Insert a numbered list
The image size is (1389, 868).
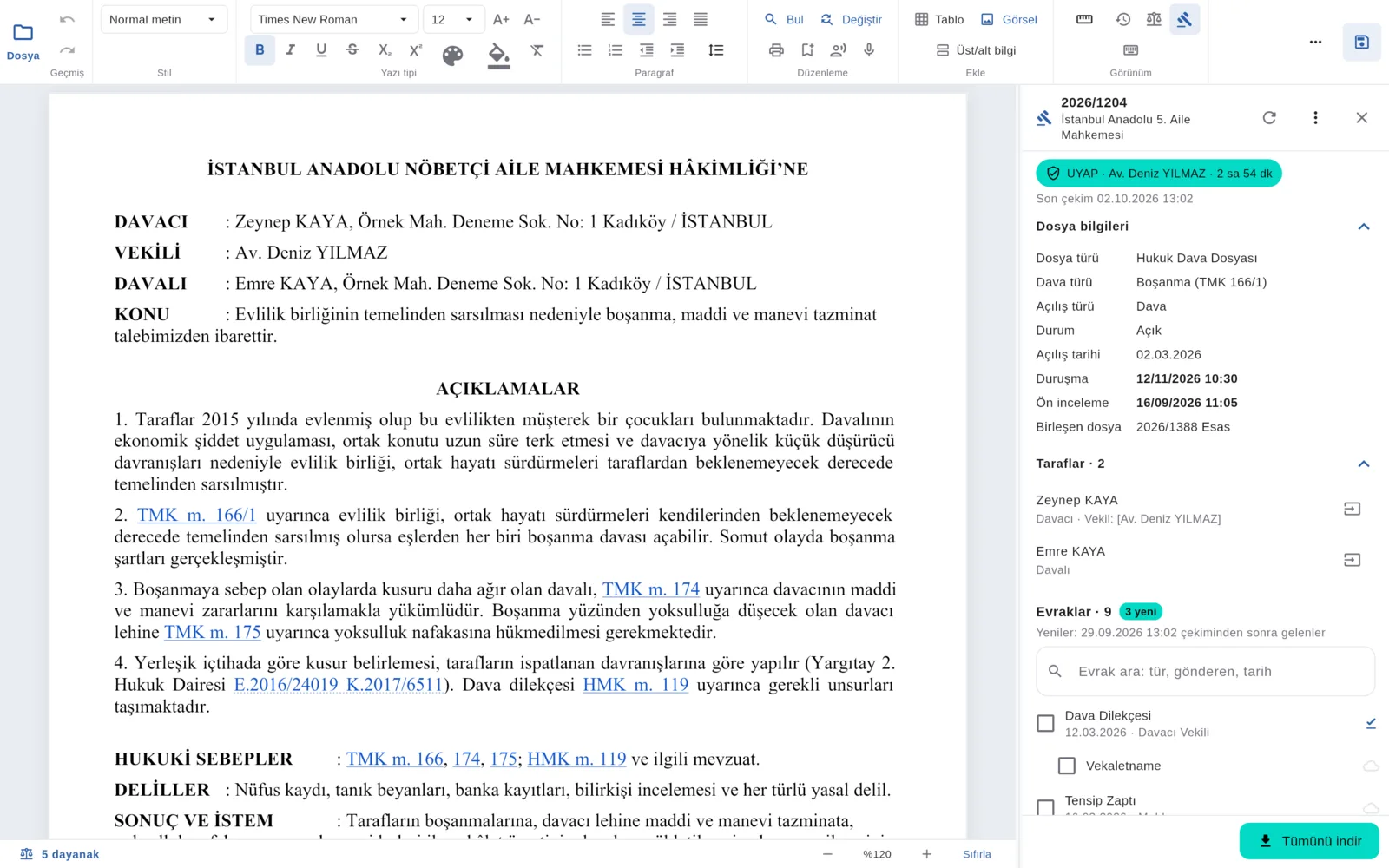click(616, 50)
